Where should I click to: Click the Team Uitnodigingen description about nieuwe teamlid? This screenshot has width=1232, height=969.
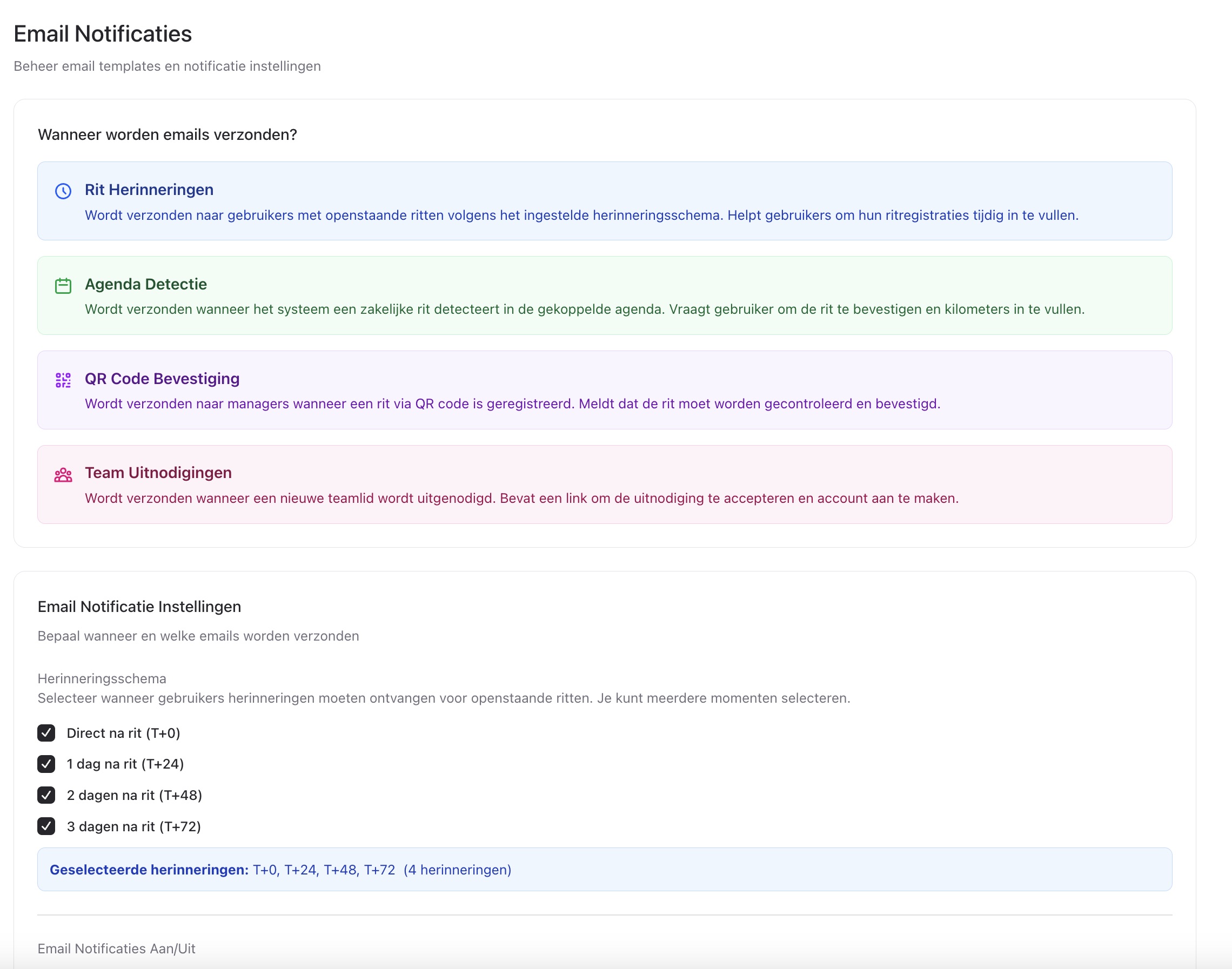pos(521,499)
